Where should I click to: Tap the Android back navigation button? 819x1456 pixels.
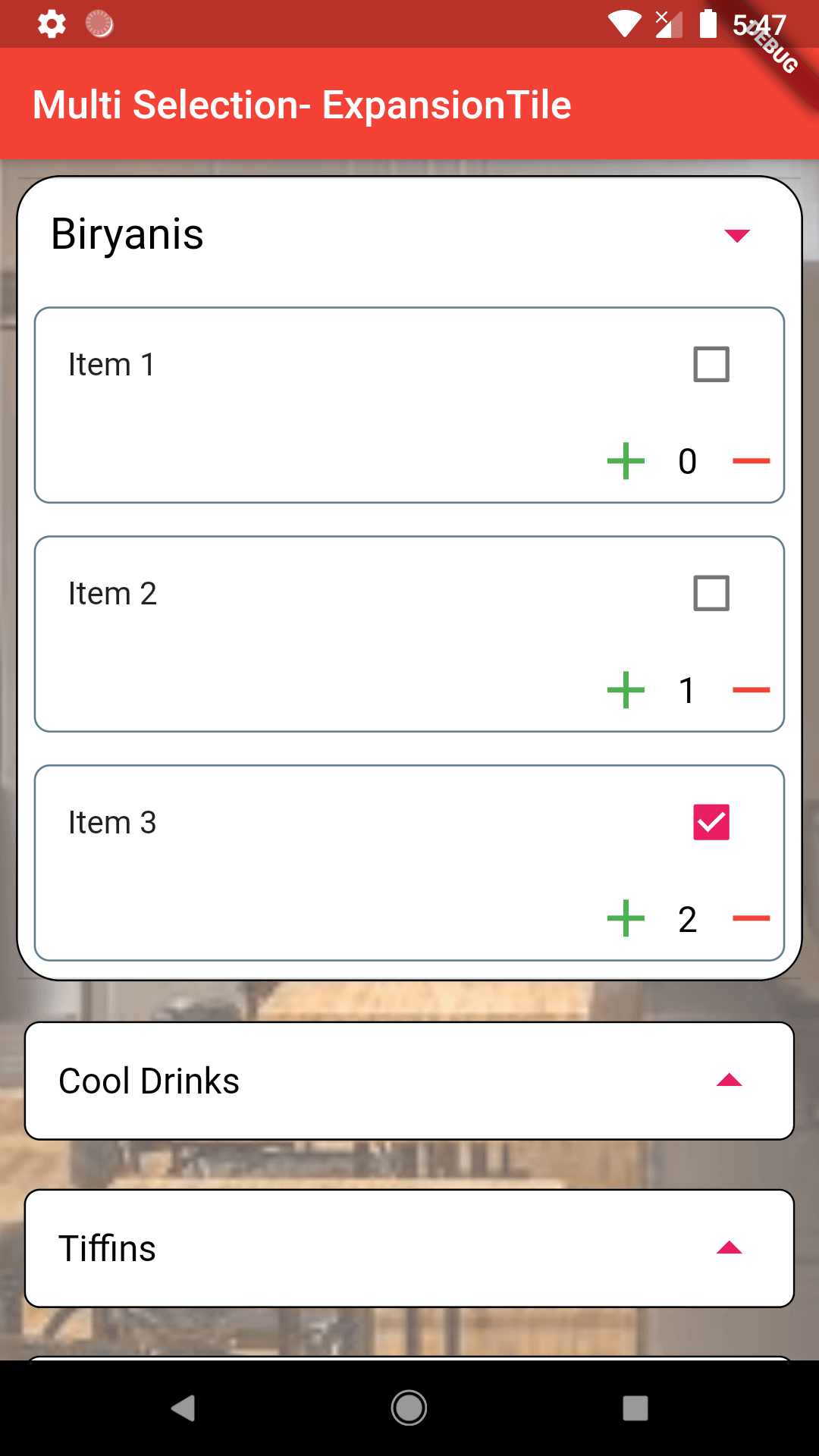point(184,1408)
